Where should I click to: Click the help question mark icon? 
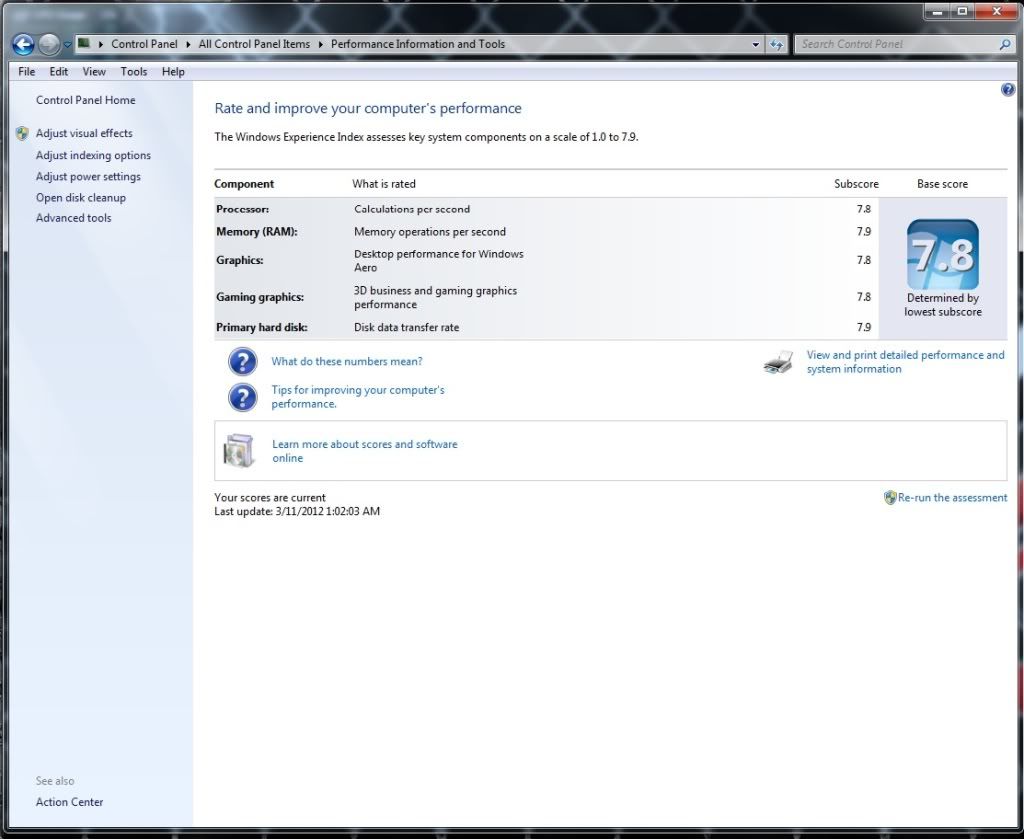point(1007,90)
